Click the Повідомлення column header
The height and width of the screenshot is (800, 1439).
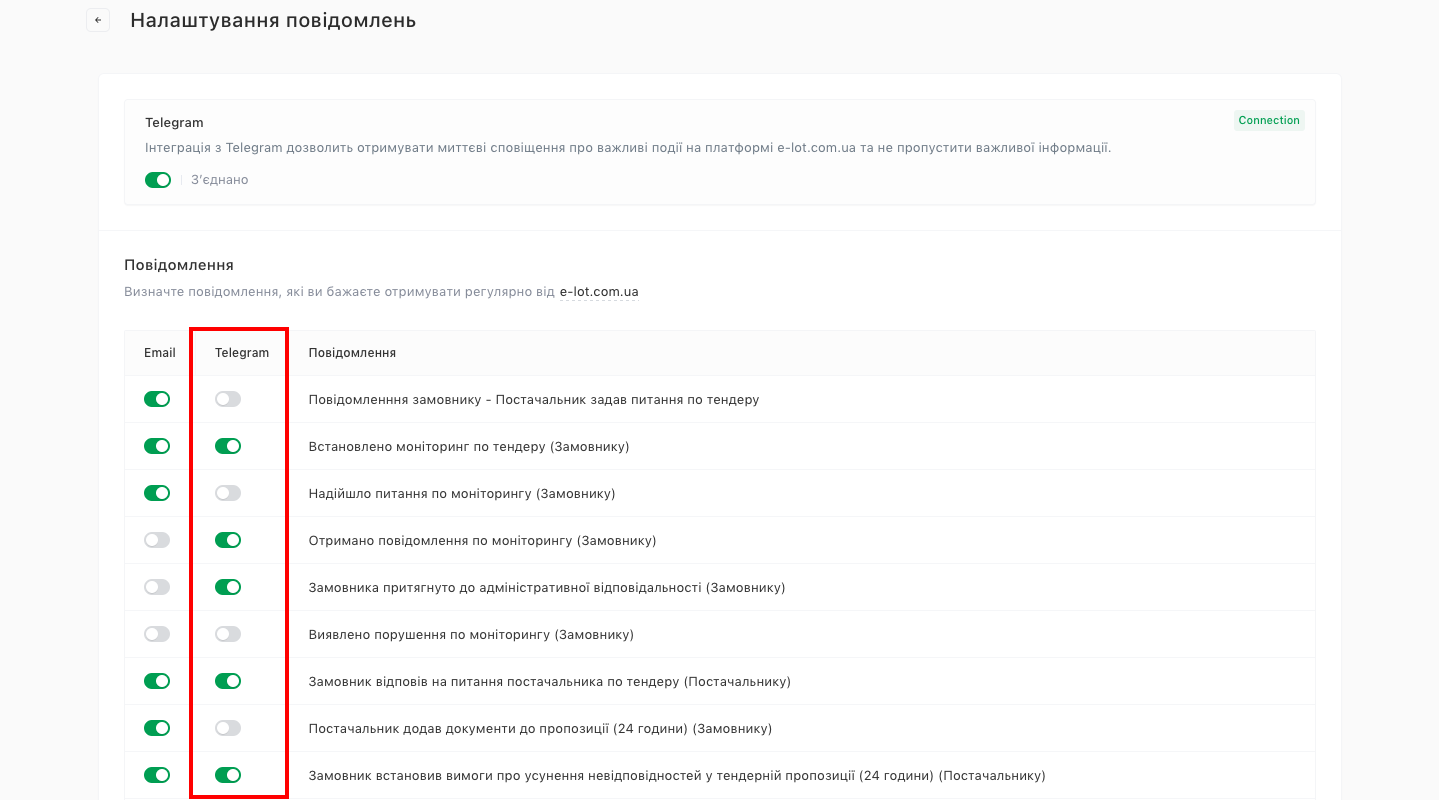(x=352, y=353)
